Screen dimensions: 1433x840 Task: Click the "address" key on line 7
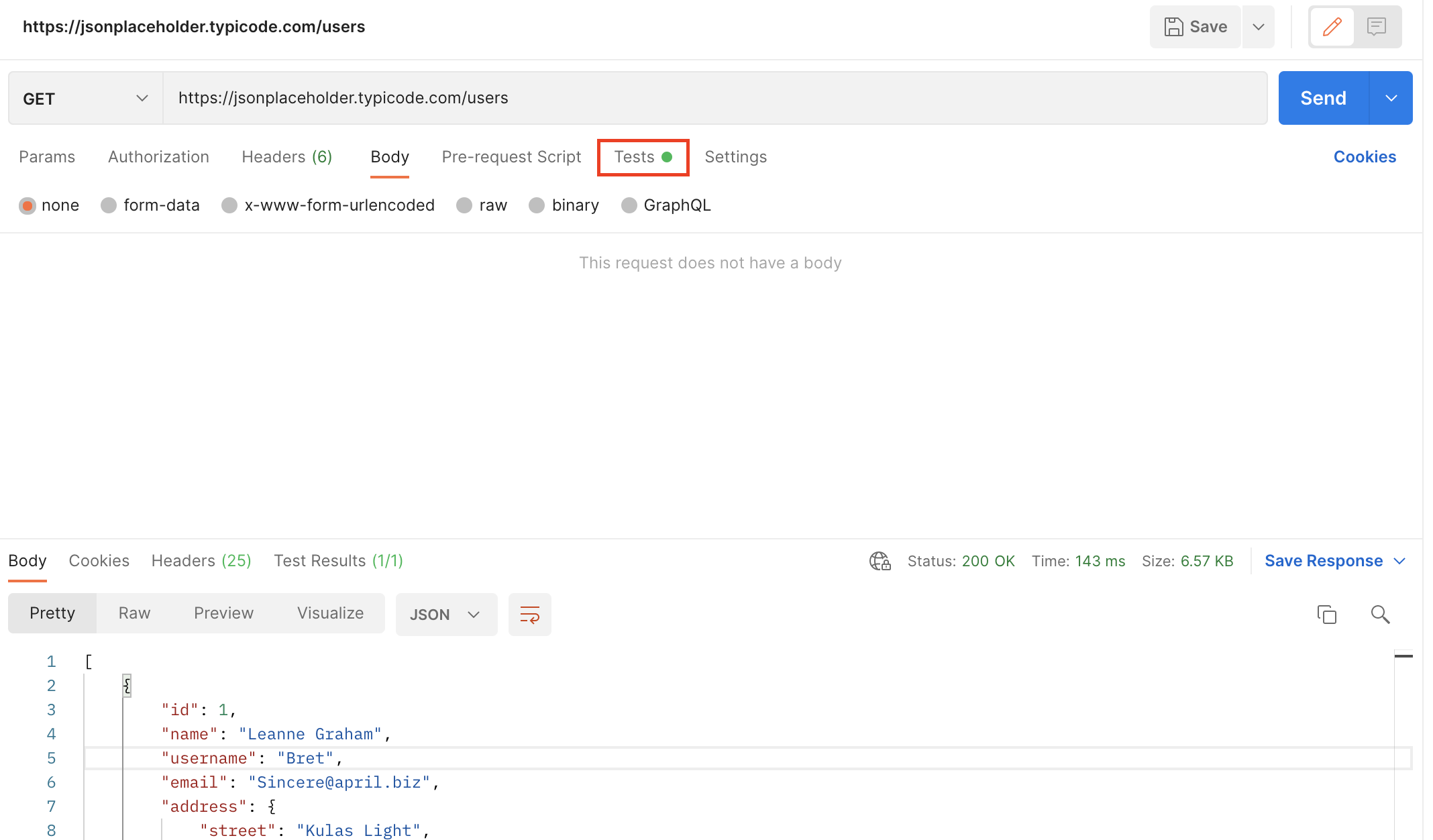tap(204, 806)
